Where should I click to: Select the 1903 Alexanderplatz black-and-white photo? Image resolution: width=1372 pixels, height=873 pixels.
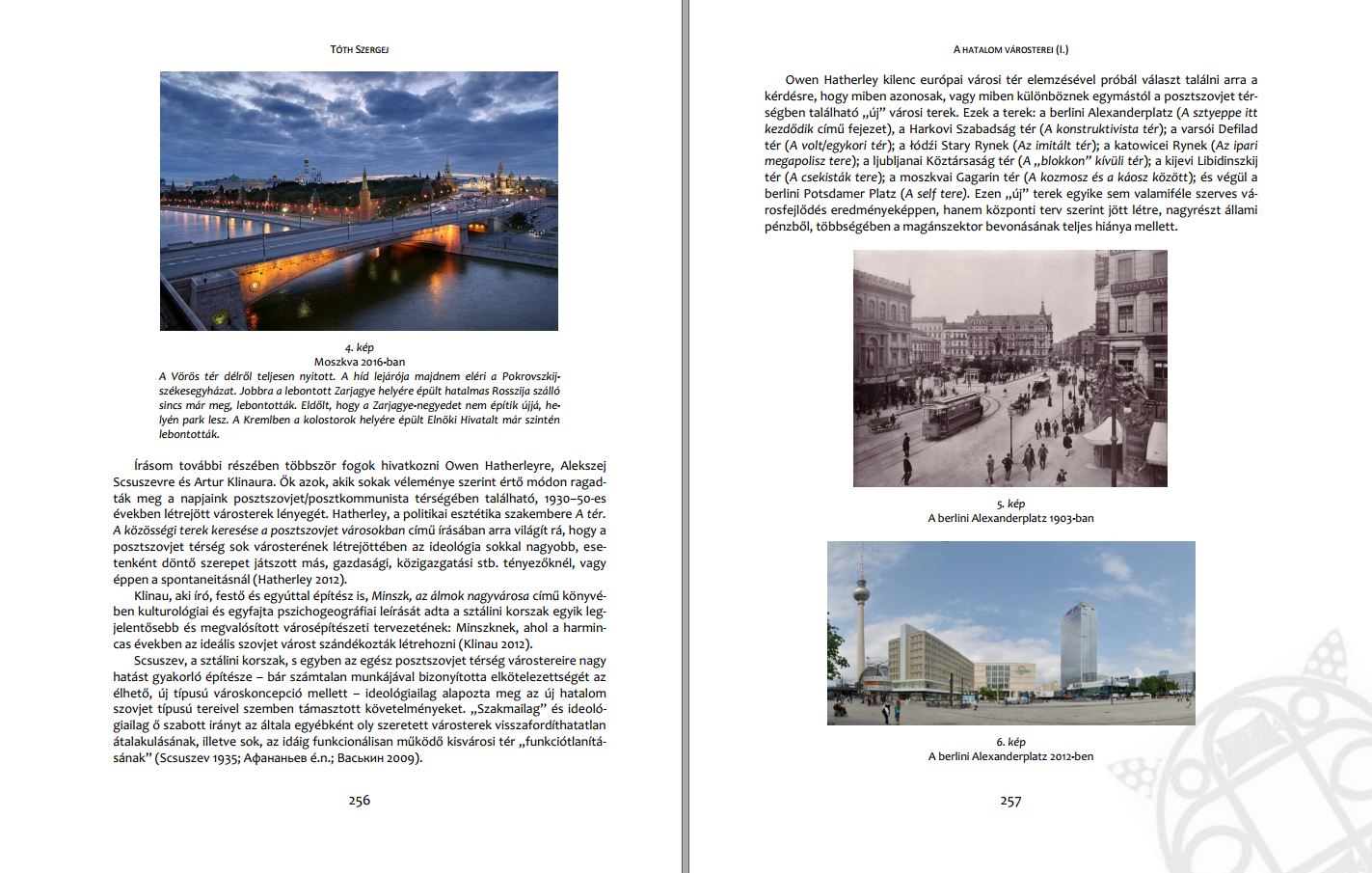click(1009, 368)
